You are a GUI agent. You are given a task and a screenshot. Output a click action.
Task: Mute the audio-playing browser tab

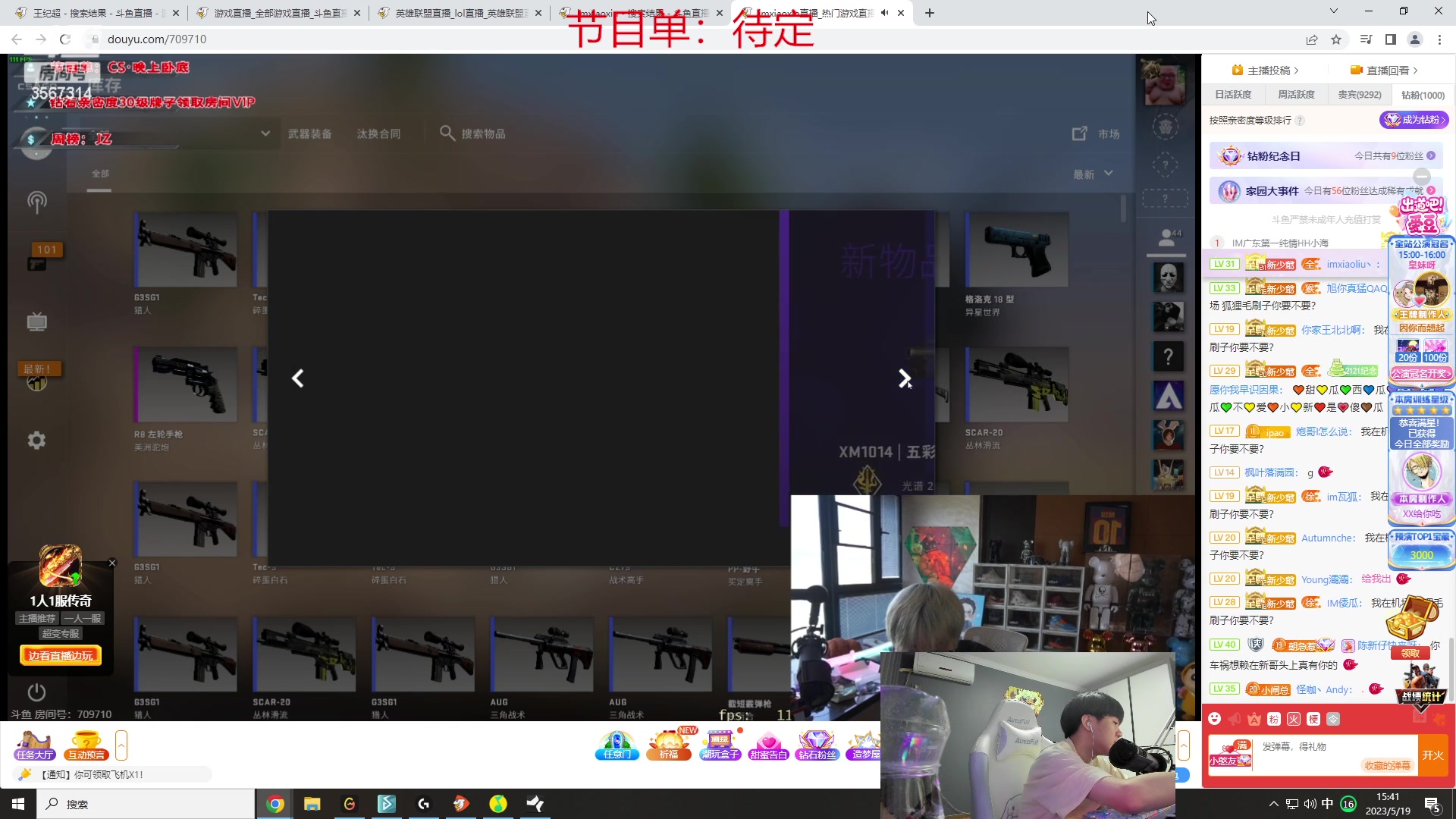884,13
